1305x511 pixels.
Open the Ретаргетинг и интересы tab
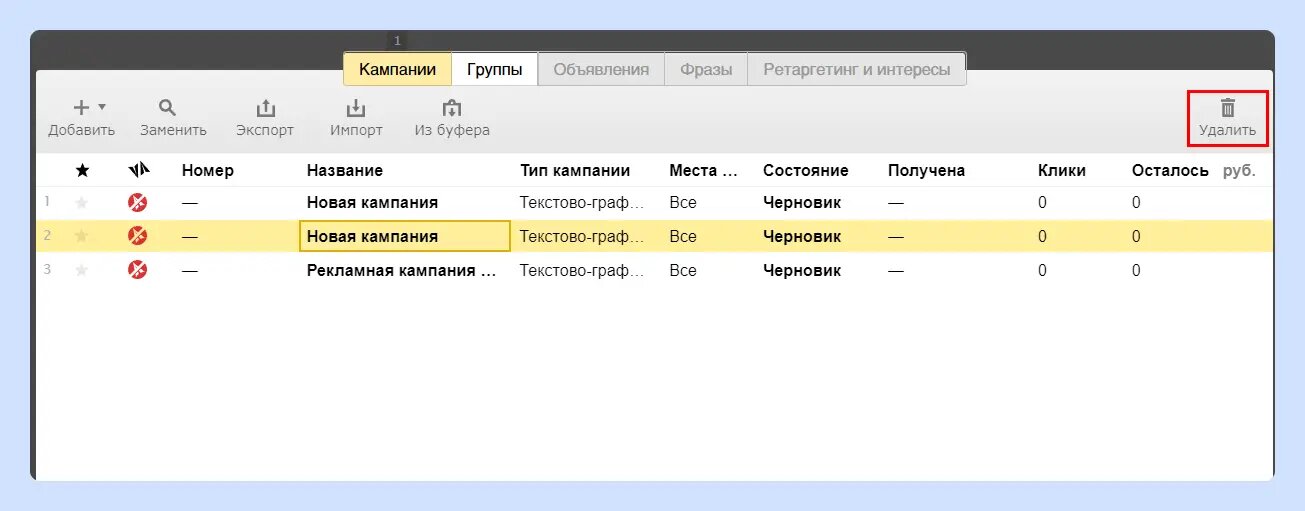(857, 70)
